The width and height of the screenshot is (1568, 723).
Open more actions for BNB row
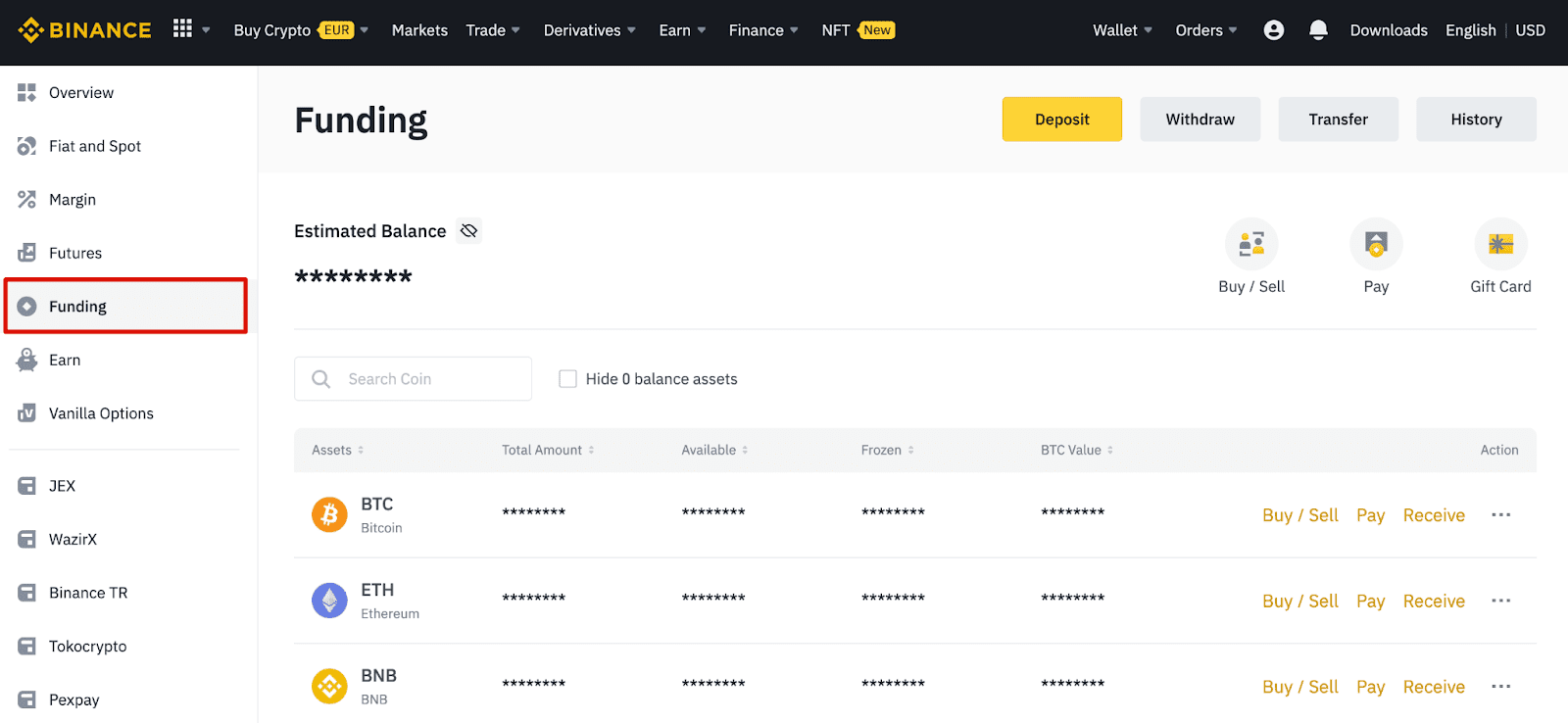pos(1500,687)
